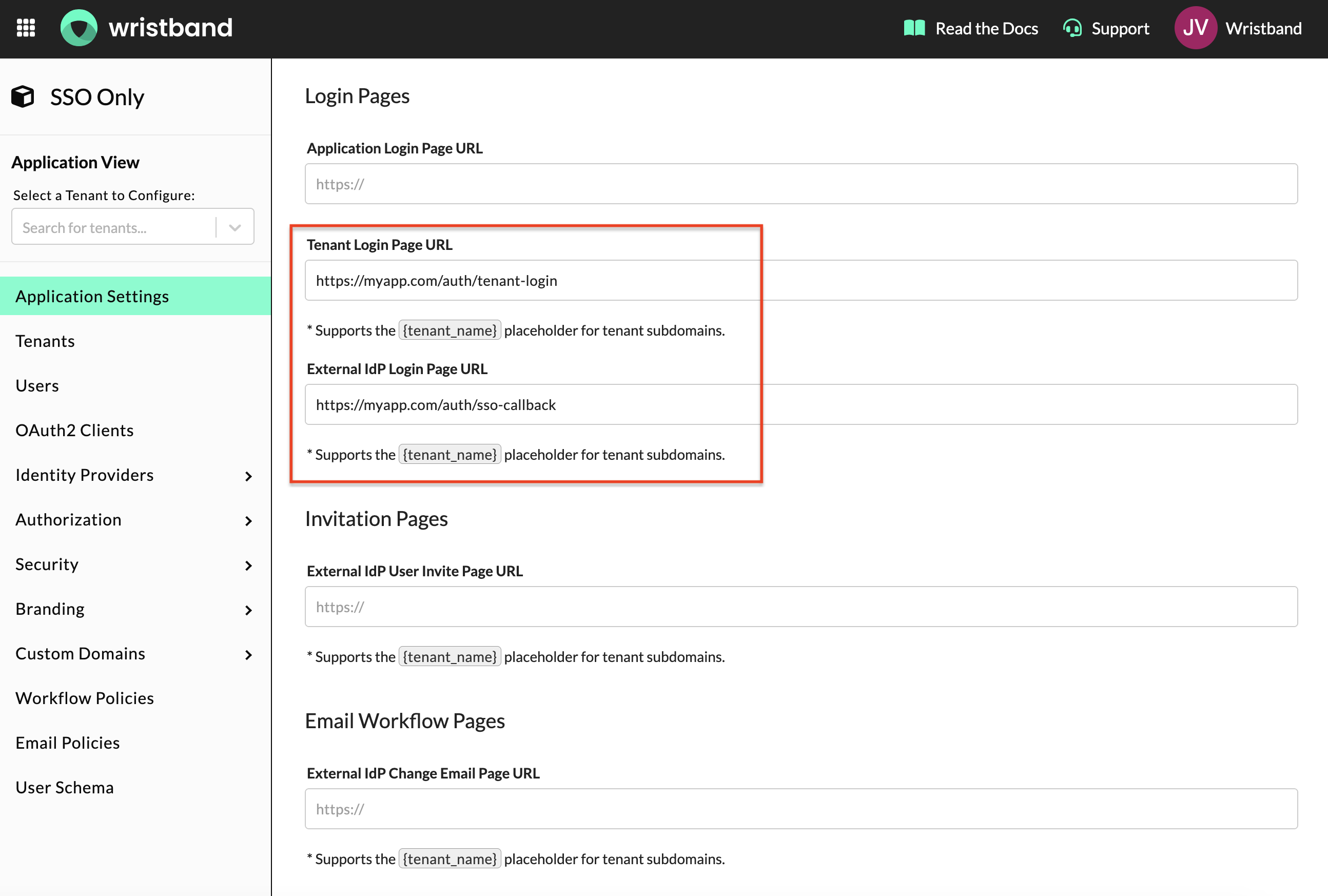Click the Read the Docs book icon

914,28
